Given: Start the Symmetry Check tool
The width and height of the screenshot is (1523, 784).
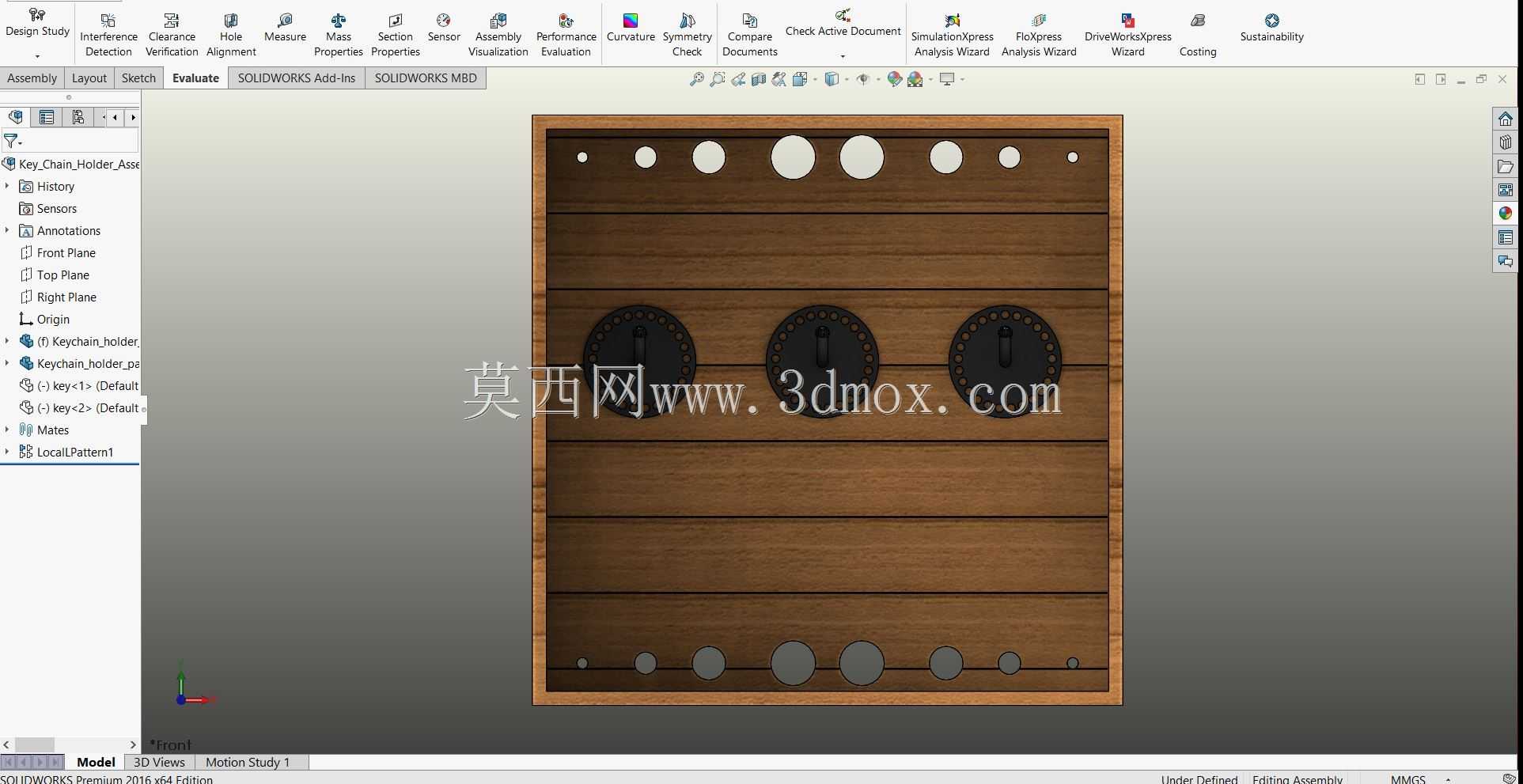Looking at the screenshot, I should pyautogui.click(x=688, y=36).
